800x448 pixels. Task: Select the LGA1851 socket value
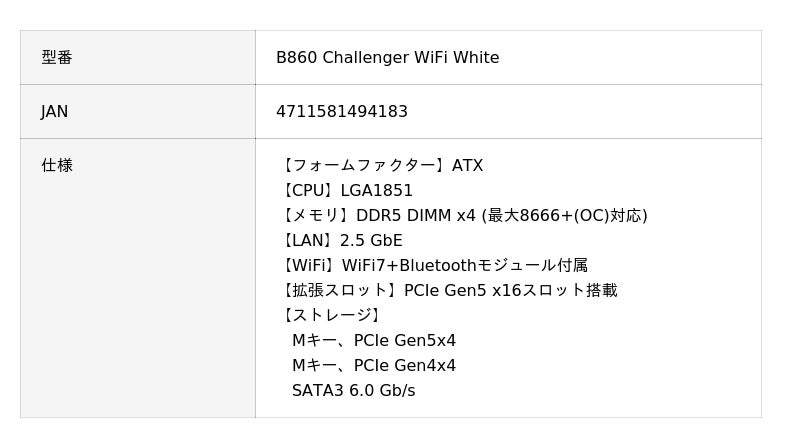[377, 191]
